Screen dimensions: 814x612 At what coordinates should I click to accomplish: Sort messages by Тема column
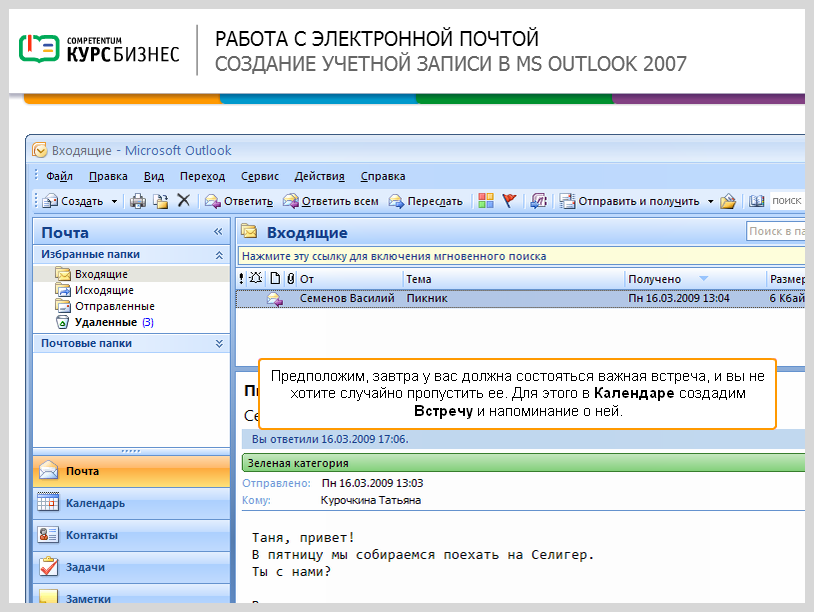point(514,279)
